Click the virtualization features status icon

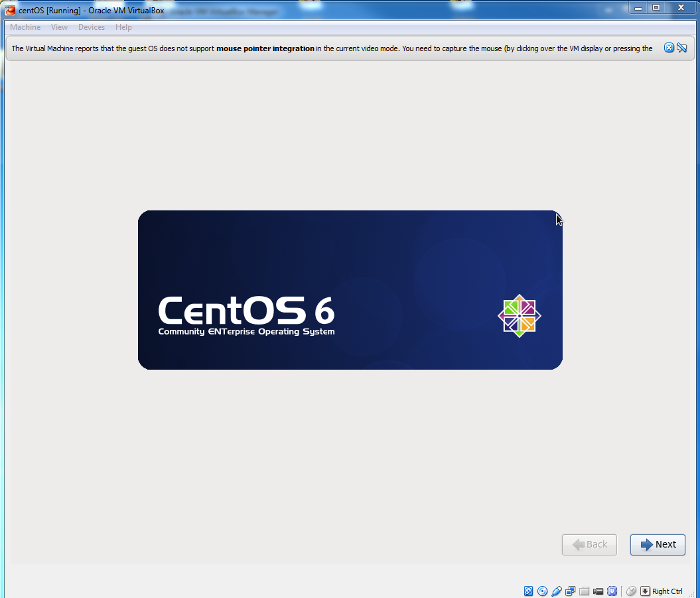click(x=612, y=591)
